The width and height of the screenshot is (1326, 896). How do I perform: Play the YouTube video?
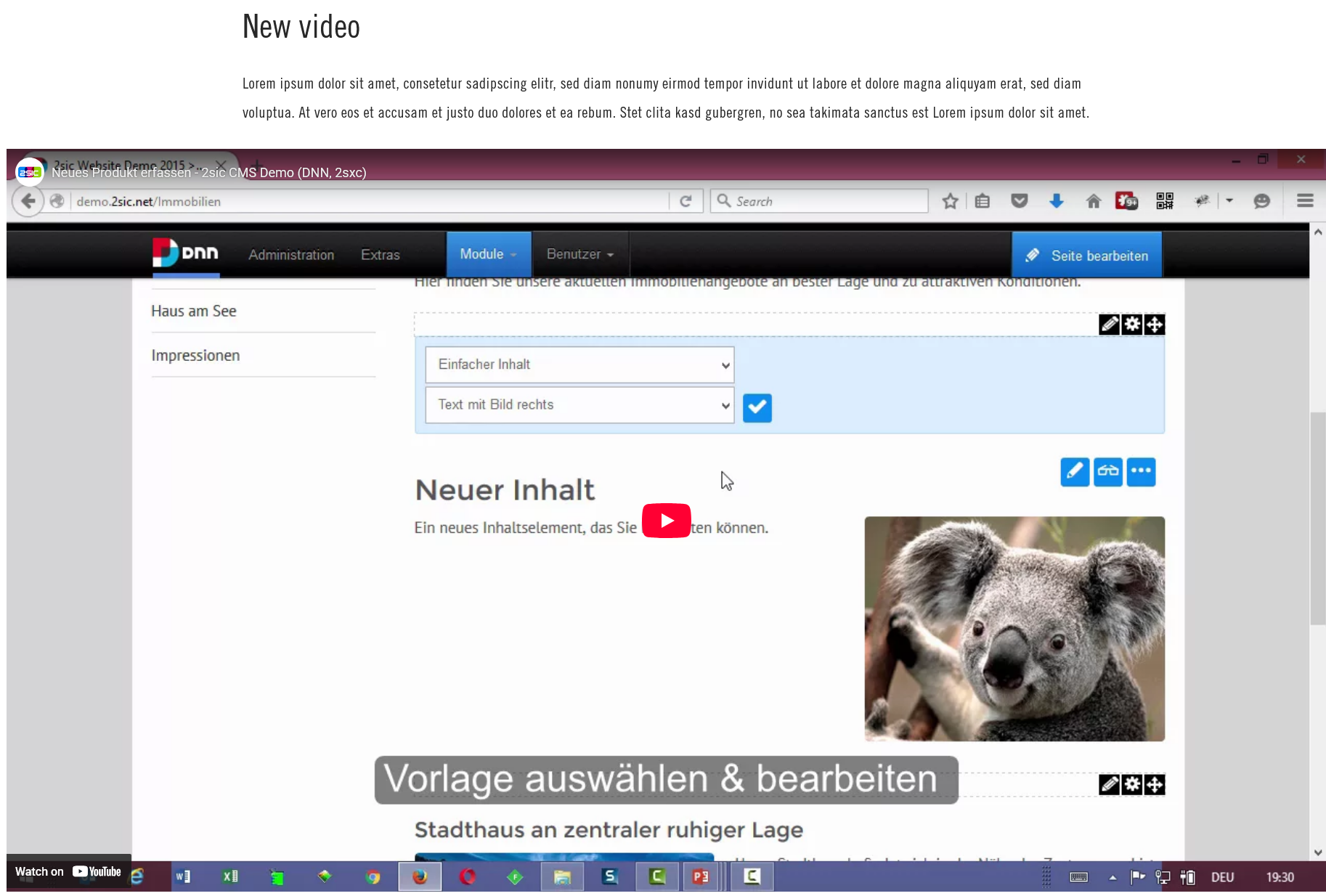(666, 521)
